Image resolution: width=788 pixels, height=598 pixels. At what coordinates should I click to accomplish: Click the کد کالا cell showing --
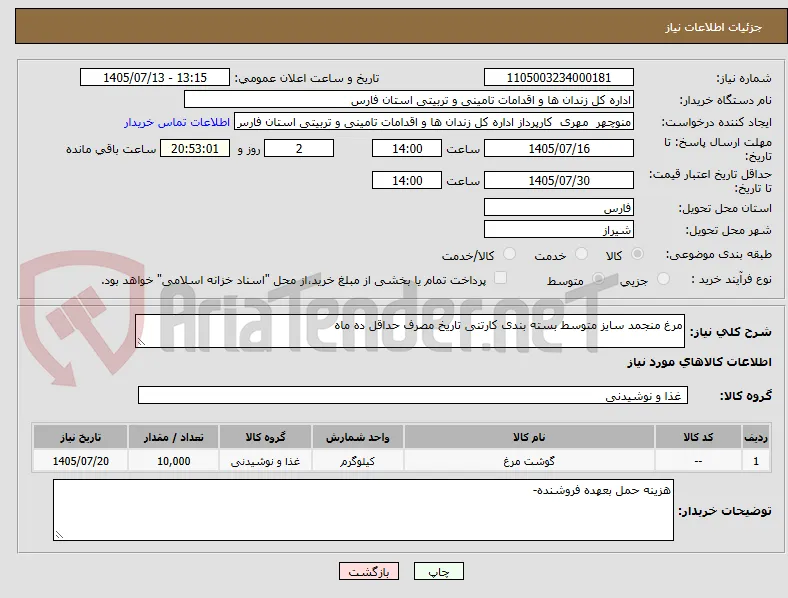[698, 461]
